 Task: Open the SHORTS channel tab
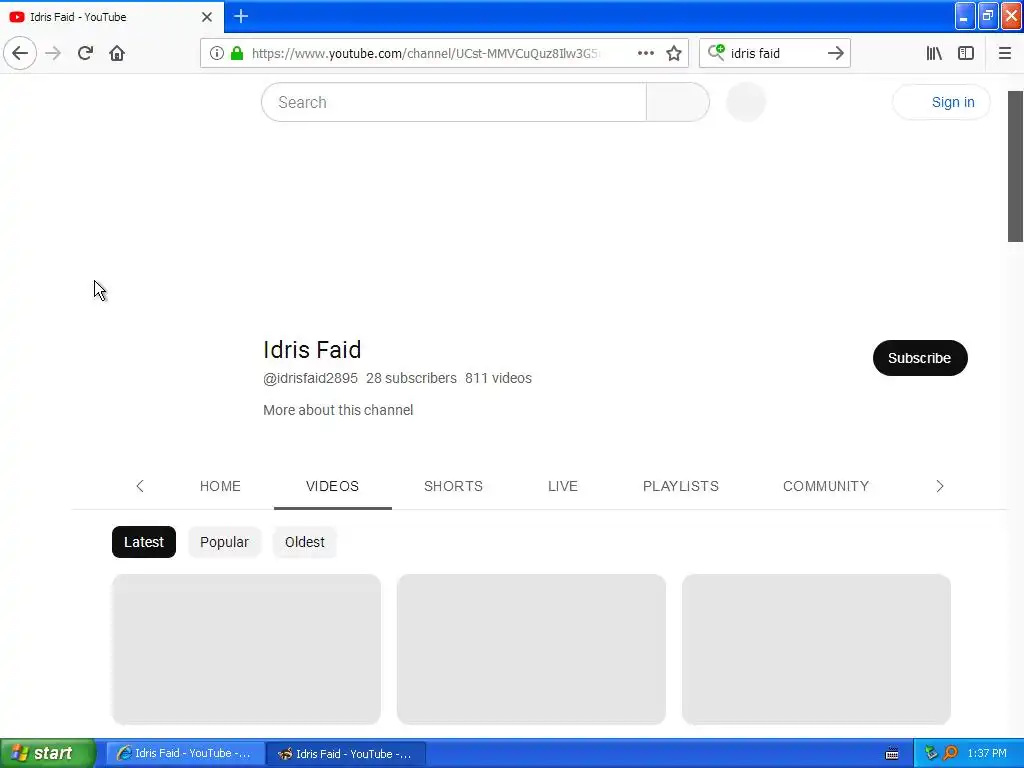click(x=453, y=486)
